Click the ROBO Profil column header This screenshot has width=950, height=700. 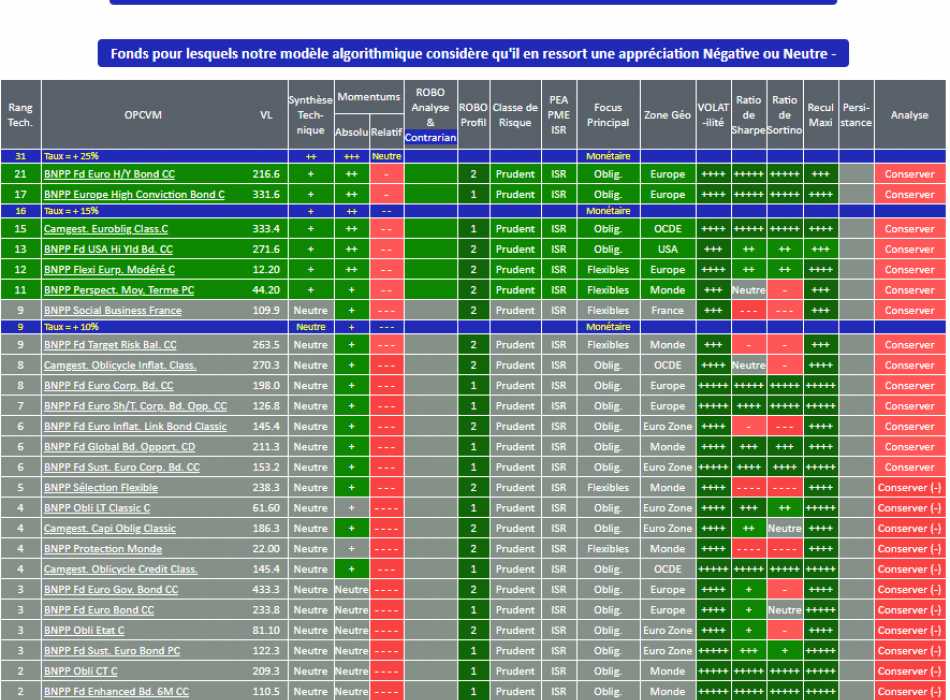[473, 115]
